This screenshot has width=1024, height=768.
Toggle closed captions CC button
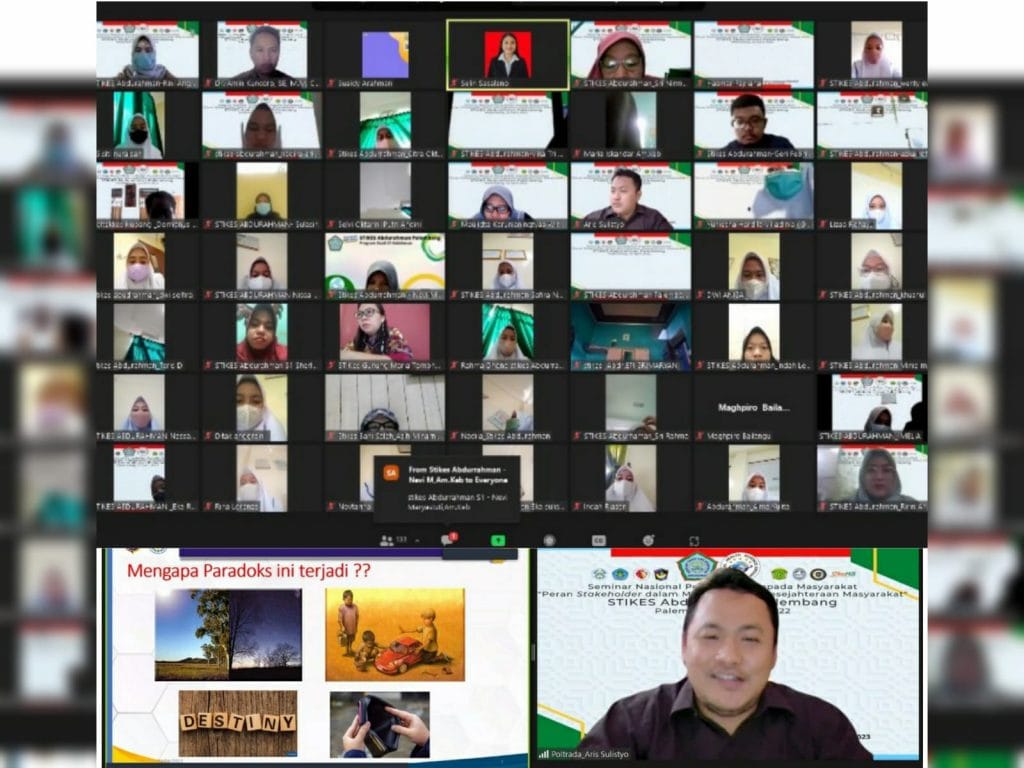pyautogui.click(x=598, y=540)
